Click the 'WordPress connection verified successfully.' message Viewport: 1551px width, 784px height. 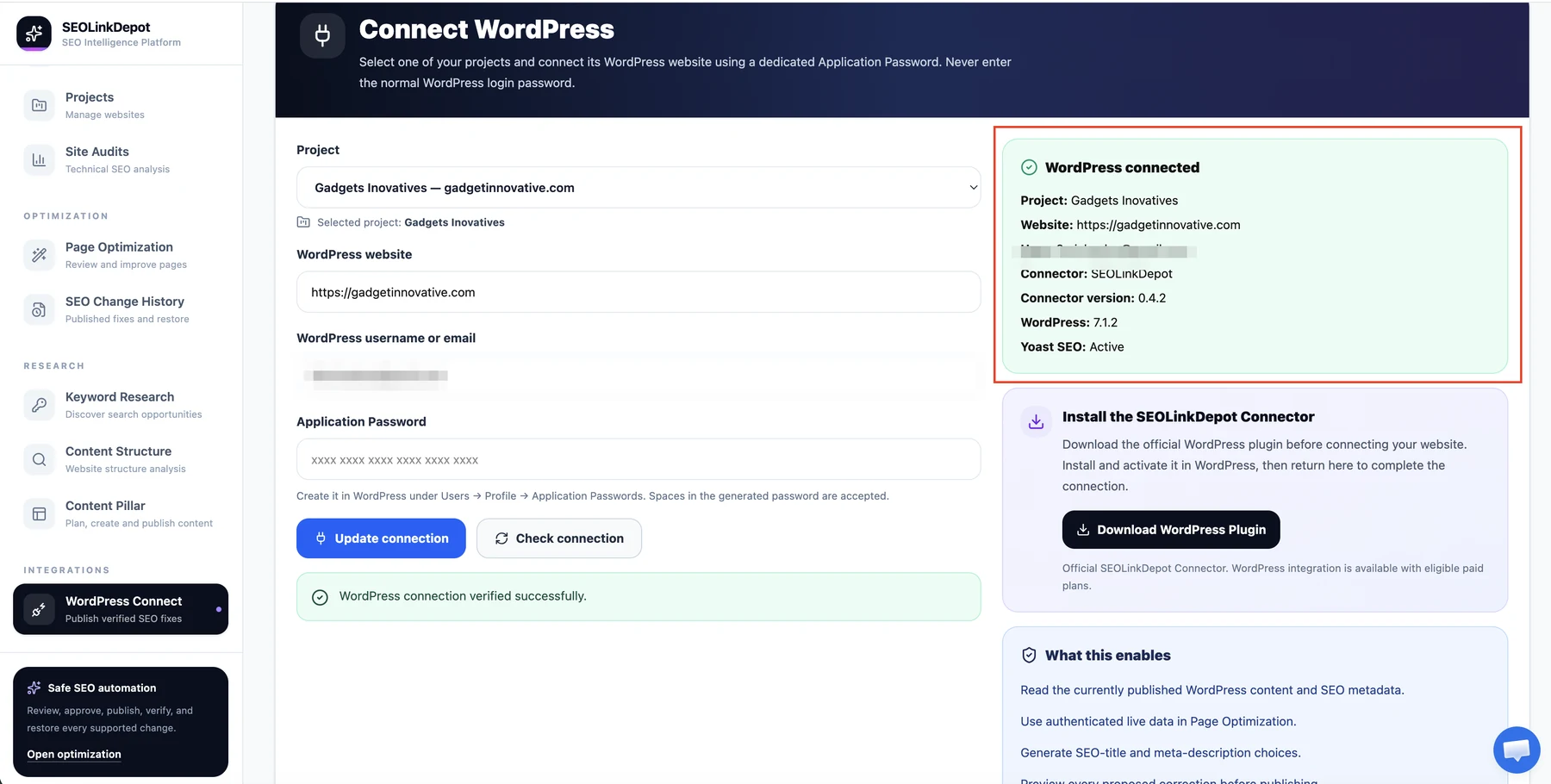coord(463,596)
